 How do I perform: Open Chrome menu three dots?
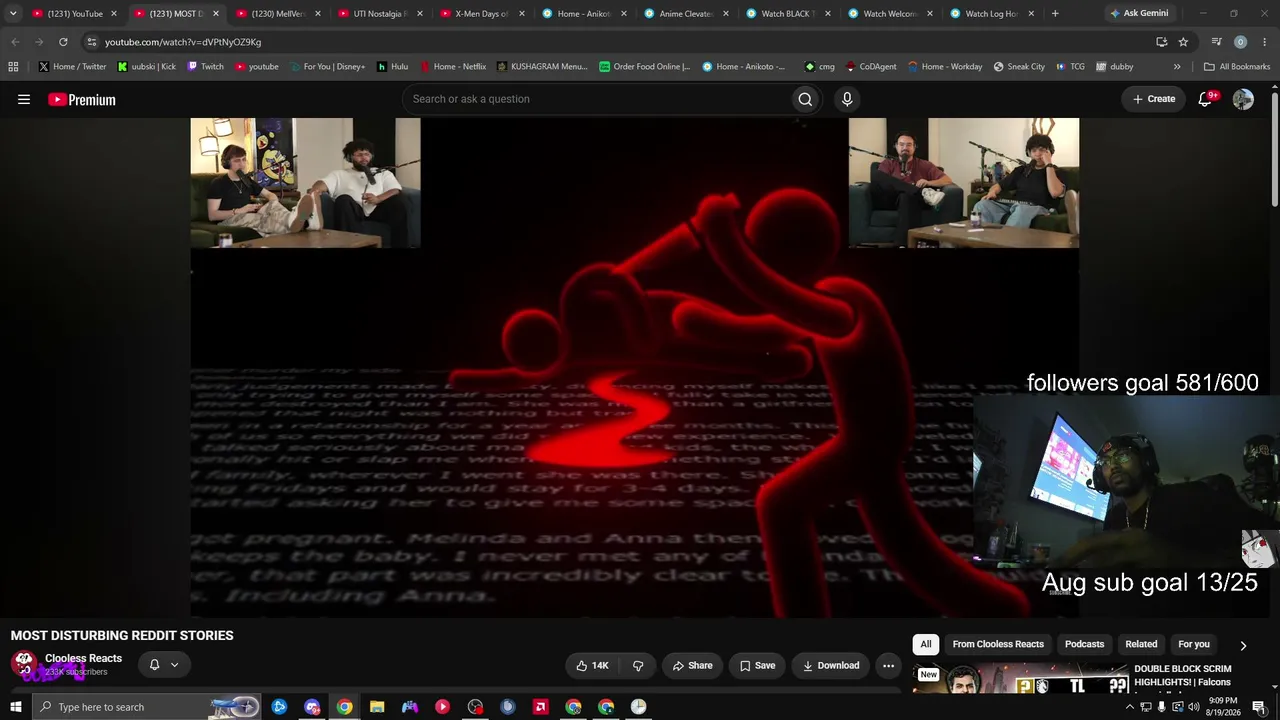click(1265, 42)
